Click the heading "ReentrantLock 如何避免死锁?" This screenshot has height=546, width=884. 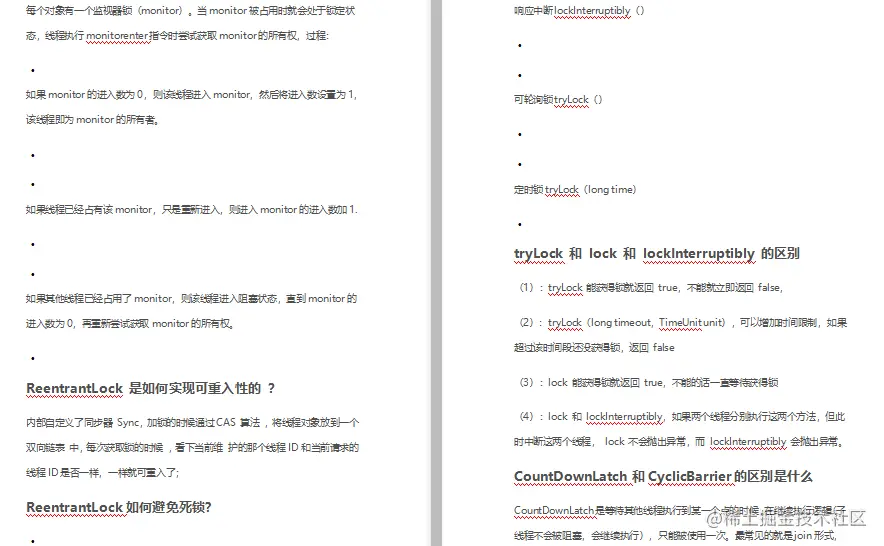click(x=119, y=507)
